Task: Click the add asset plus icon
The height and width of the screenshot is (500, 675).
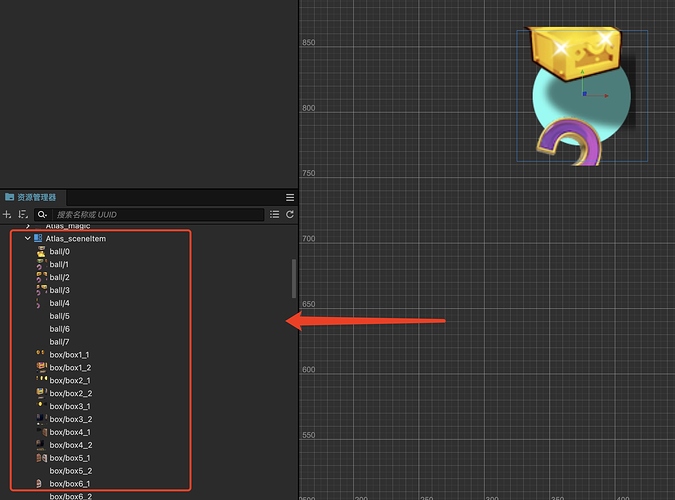Action: (7, 214)
